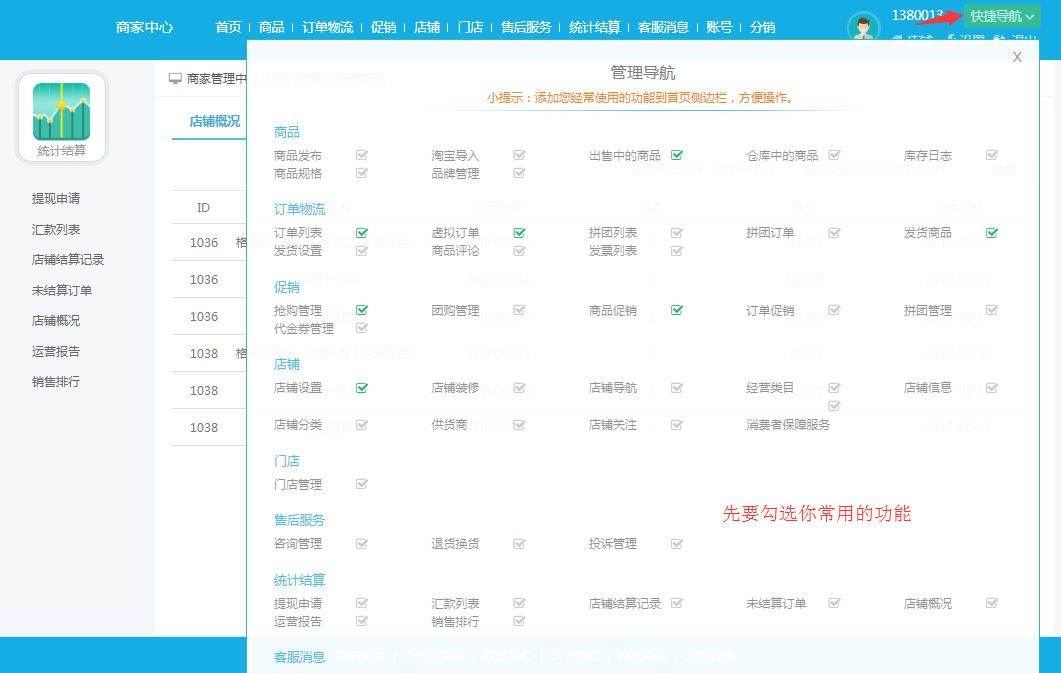Select 未结算订单 in the left sidebar

click(x=62, y=291)
